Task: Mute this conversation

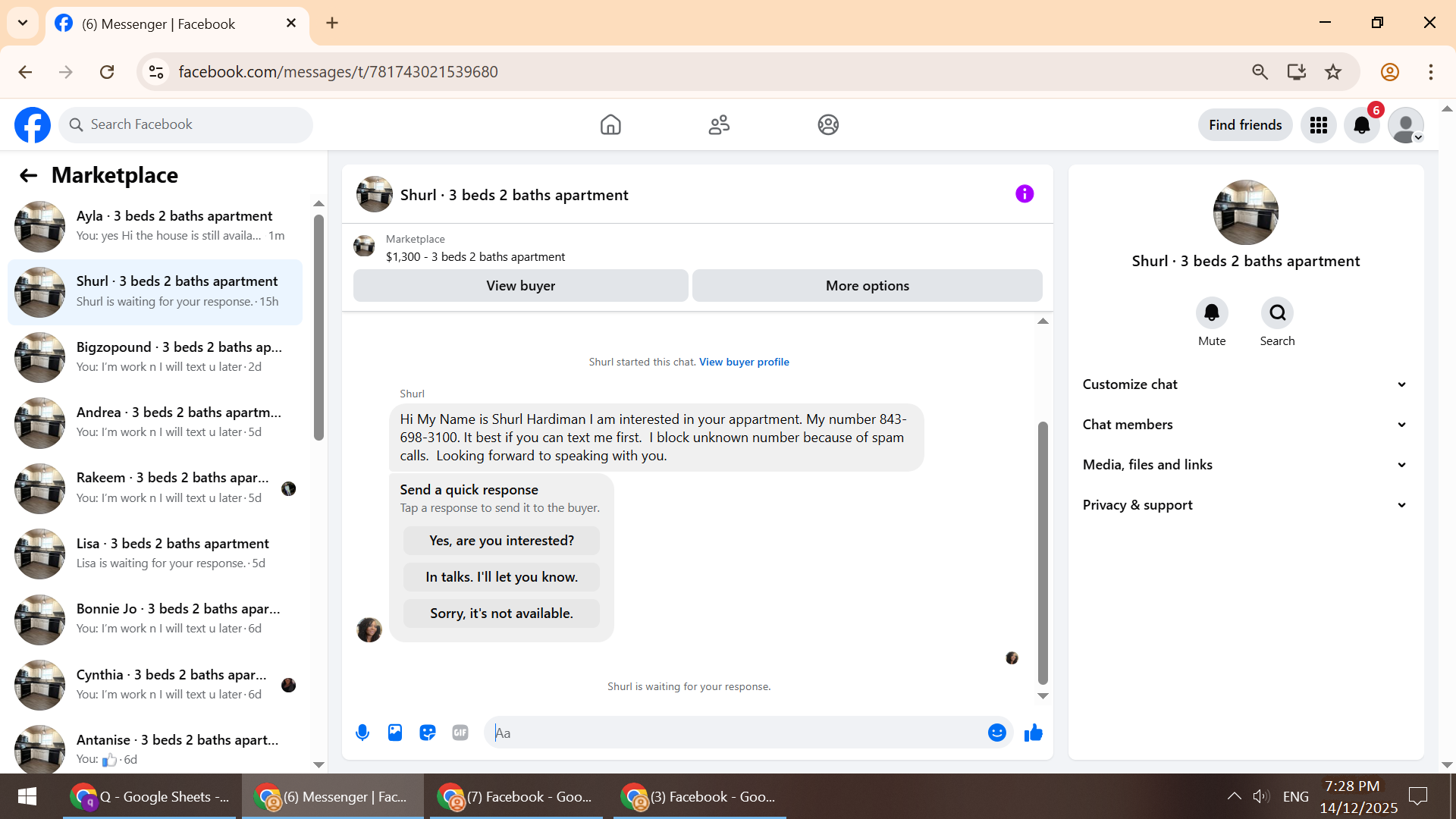Action: click(1212, 313)
